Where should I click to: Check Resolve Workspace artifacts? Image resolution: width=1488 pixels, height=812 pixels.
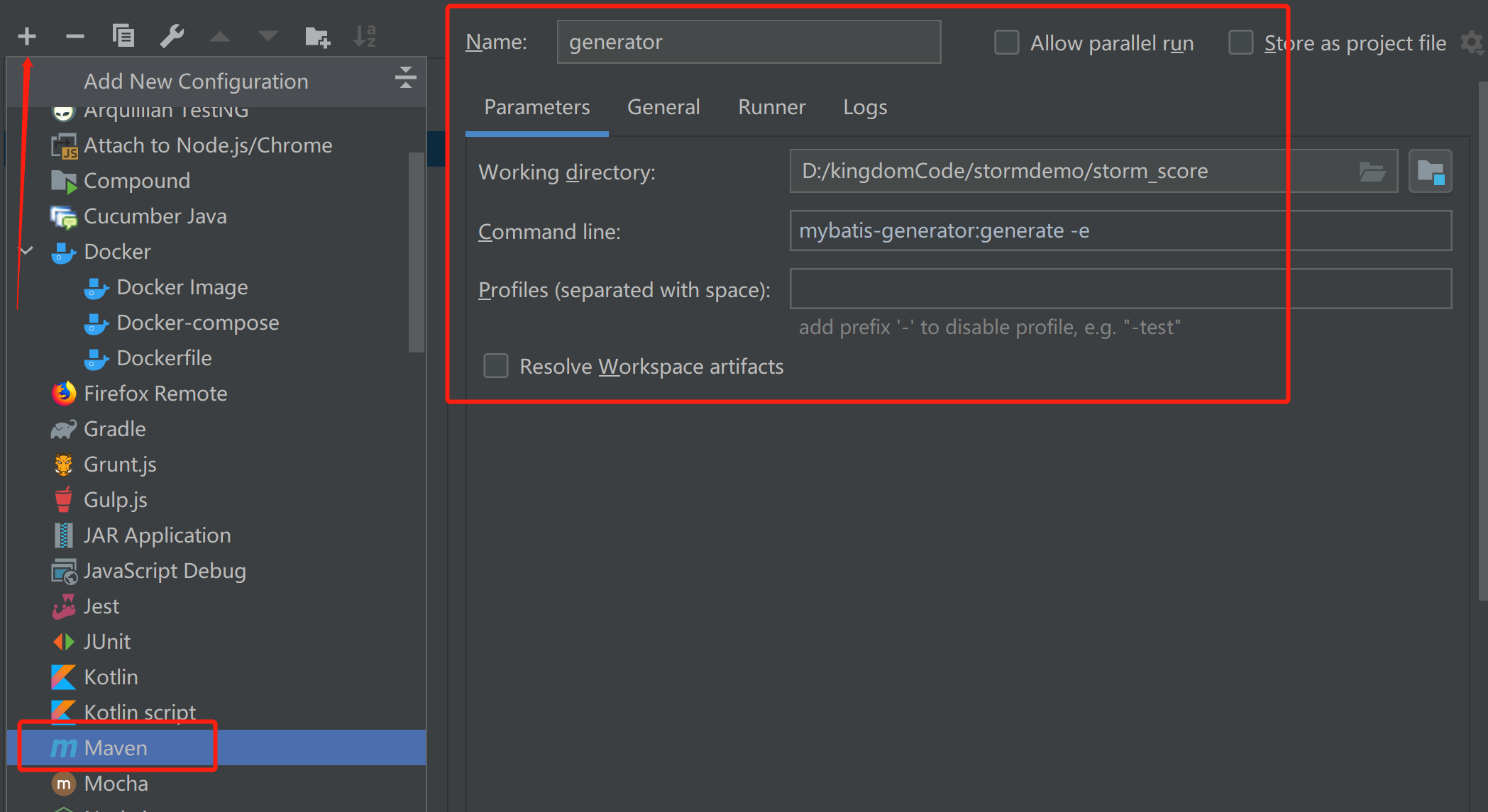click(x=496, y=366)
